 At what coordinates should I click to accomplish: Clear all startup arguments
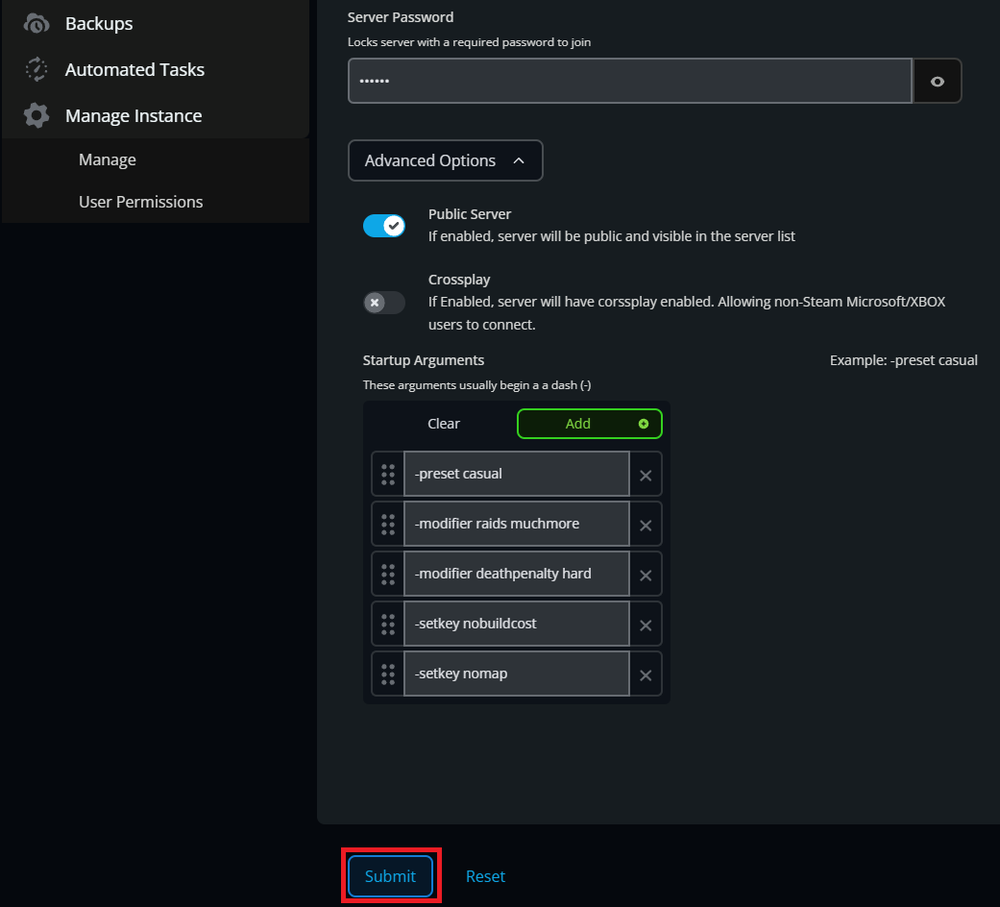443,424
